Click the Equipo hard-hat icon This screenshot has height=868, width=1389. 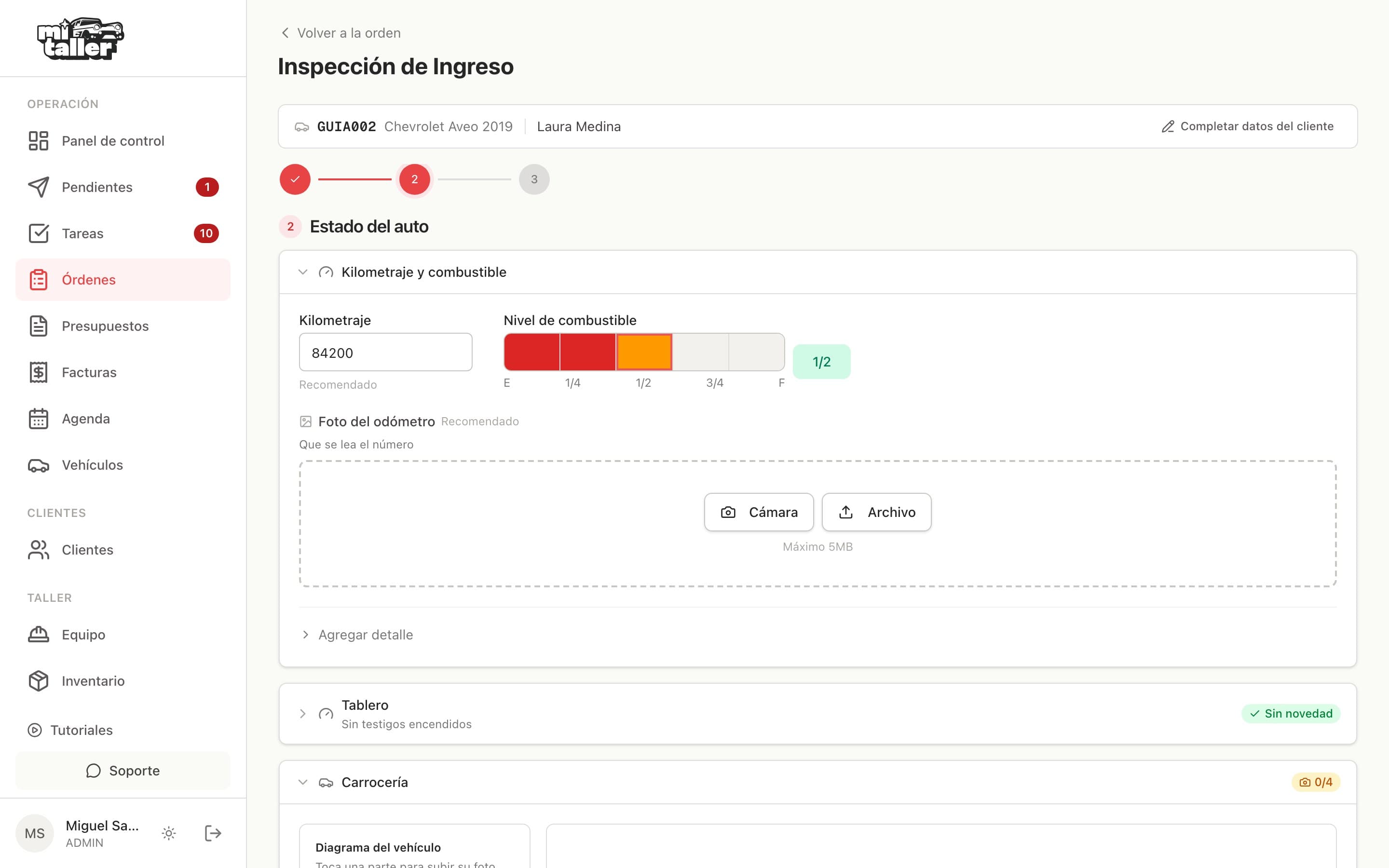click(39, 634)
